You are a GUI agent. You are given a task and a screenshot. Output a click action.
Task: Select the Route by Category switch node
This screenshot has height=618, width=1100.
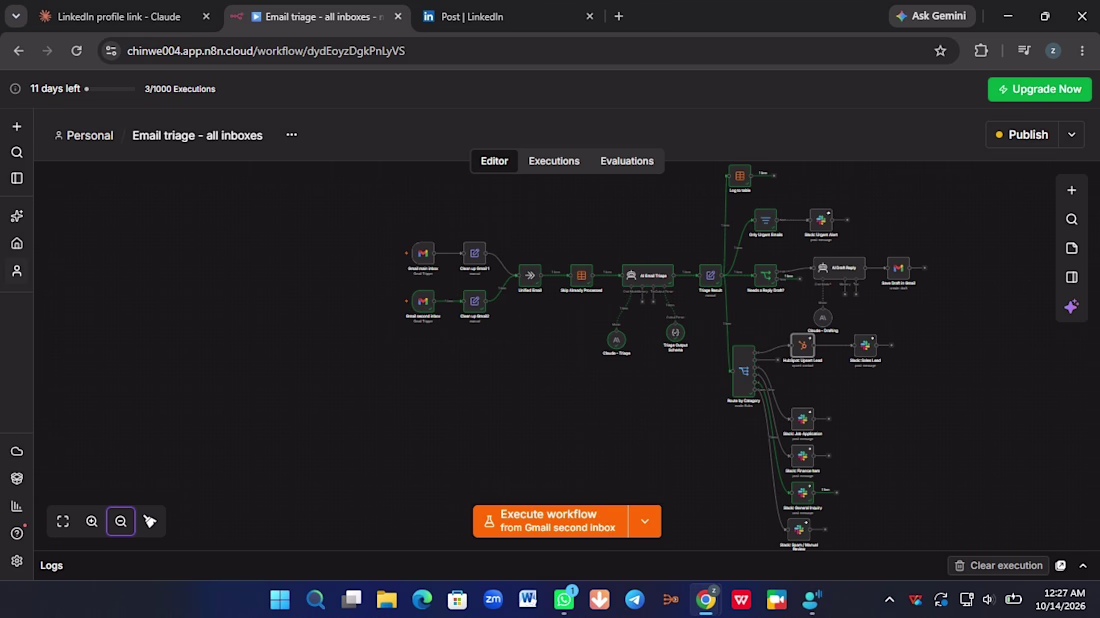point(744,371)
